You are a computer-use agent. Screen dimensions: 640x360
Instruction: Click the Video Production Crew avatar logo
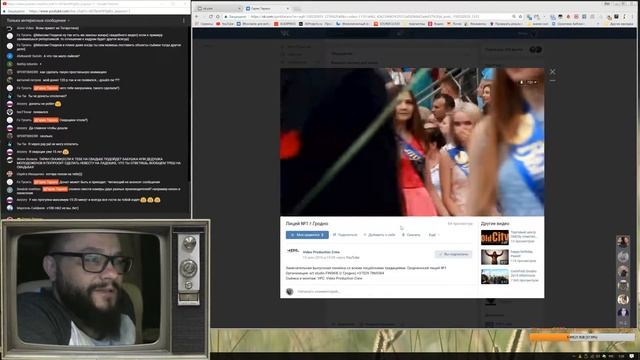(x=293, y=251)
